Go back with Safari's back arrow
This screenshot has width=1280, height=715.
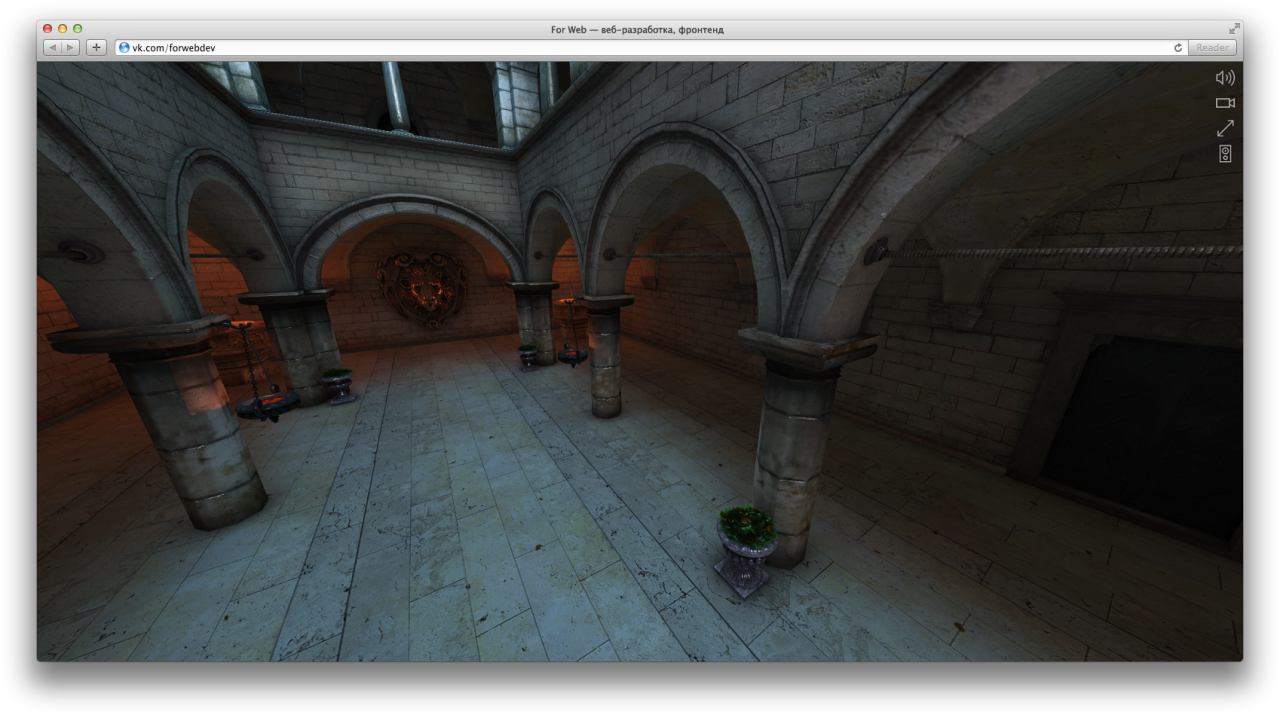(x=54, y=47)
